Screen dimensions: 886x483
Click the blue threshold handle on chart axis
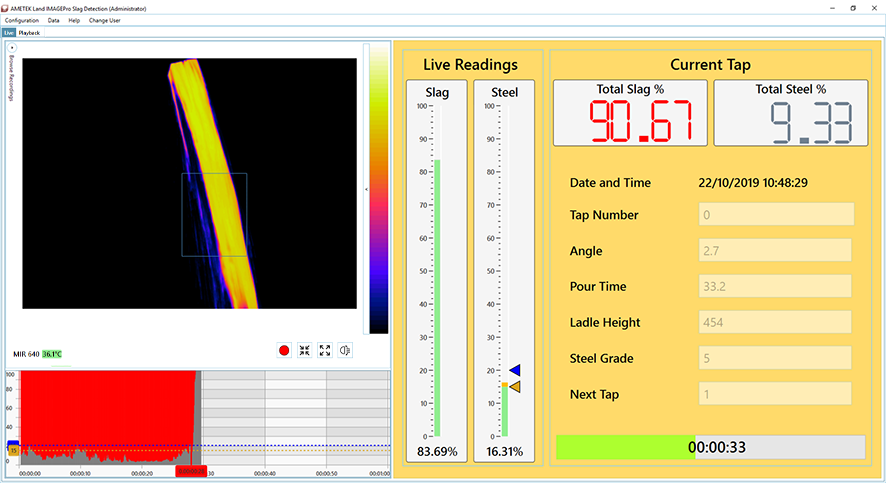coord(13,443)
